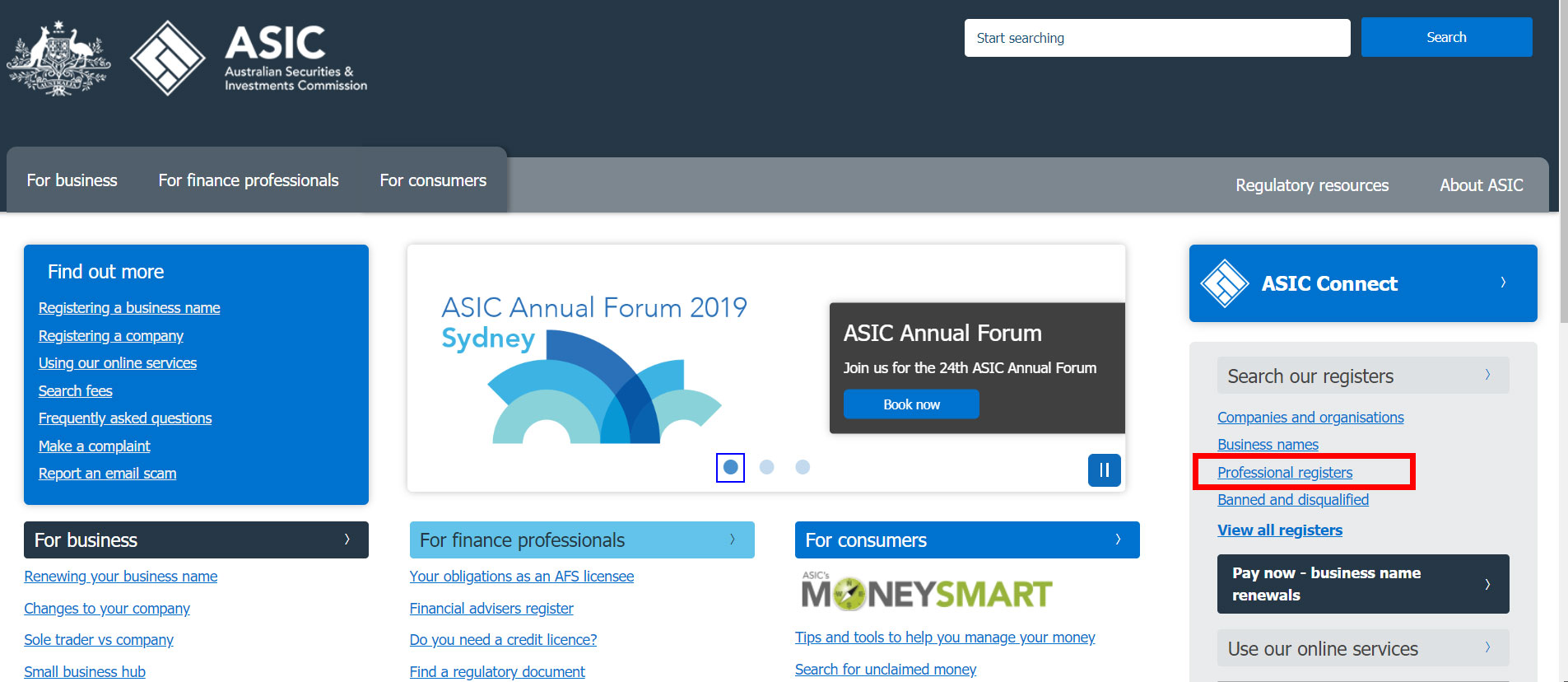Screen dimensions: 1568x682
Task: Select the second carousel slide dot
Action: 766,467
